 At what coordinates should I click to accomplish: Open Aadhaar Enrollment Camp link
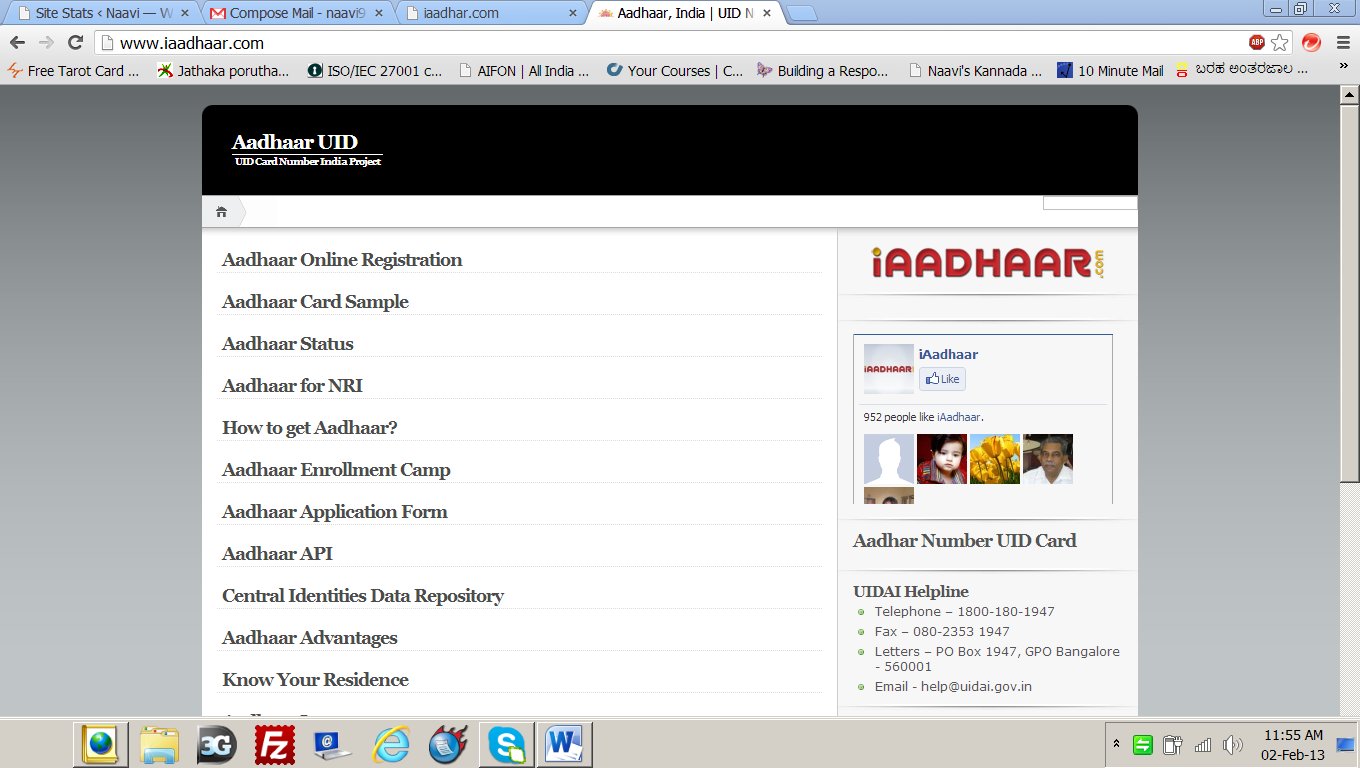pyautogui.click(x=336, y=470)
